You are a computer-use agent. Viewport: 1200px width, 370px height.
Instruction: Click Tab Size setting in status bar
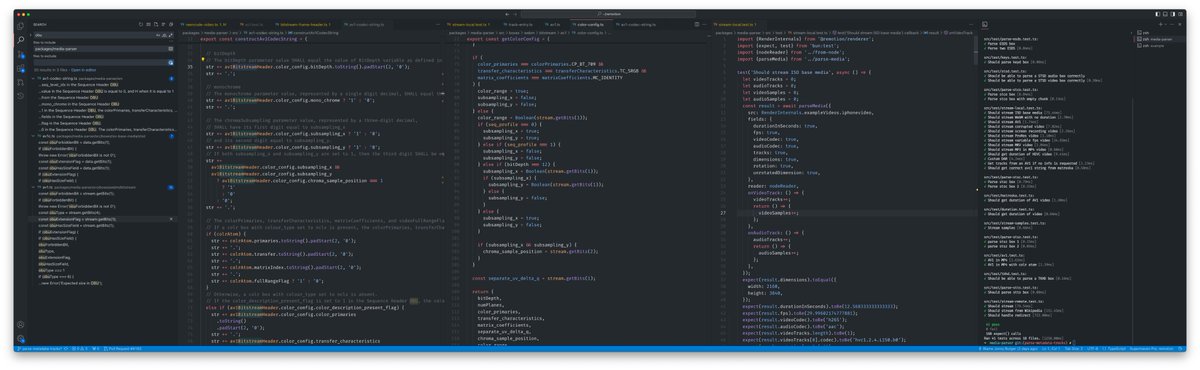pos(1073,348)
